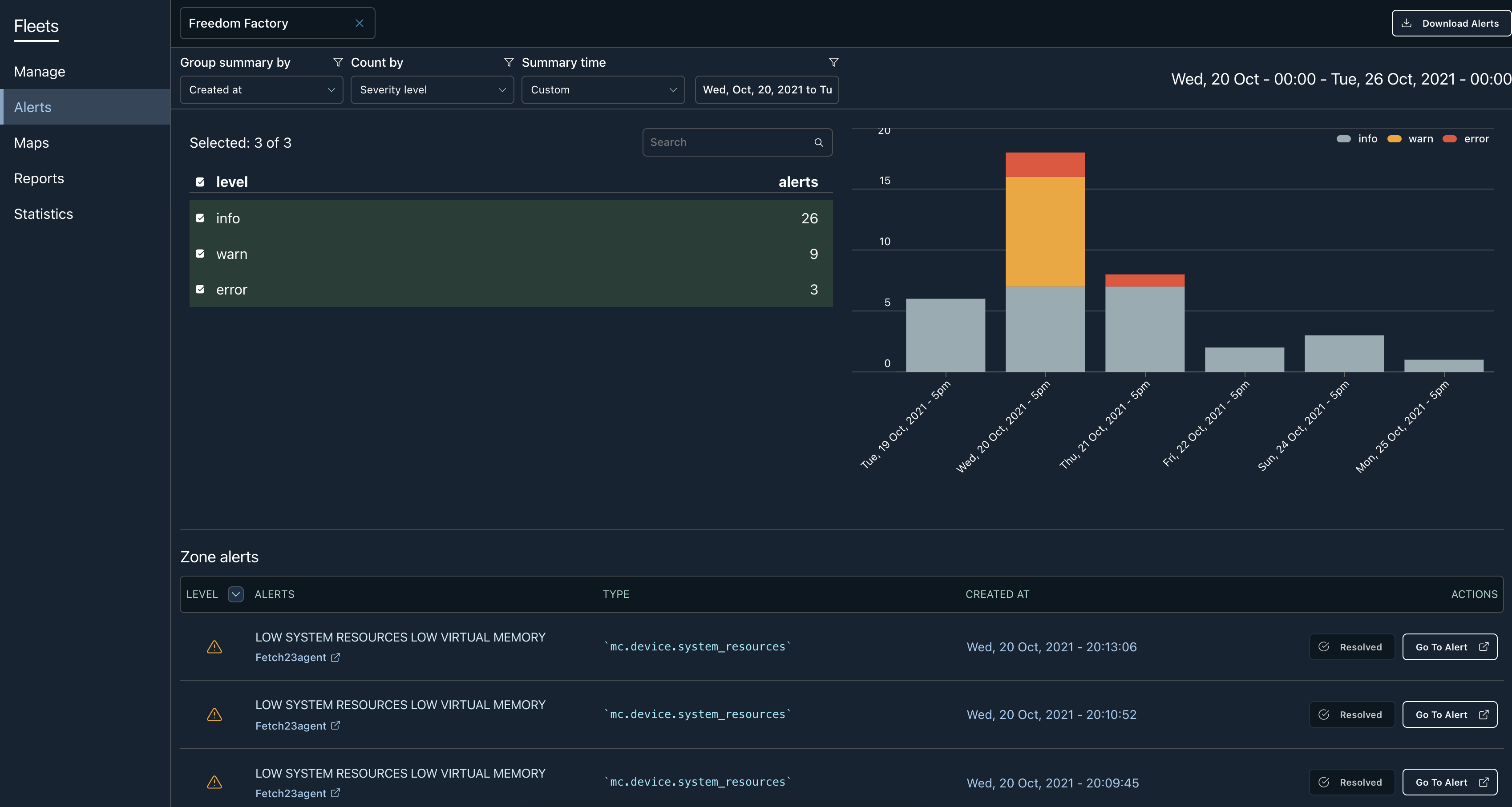Image resolution: width=1512 pixels, height=807 pixels.
Task: Click the magnifier icon in Search box
Action: [819, 143]
